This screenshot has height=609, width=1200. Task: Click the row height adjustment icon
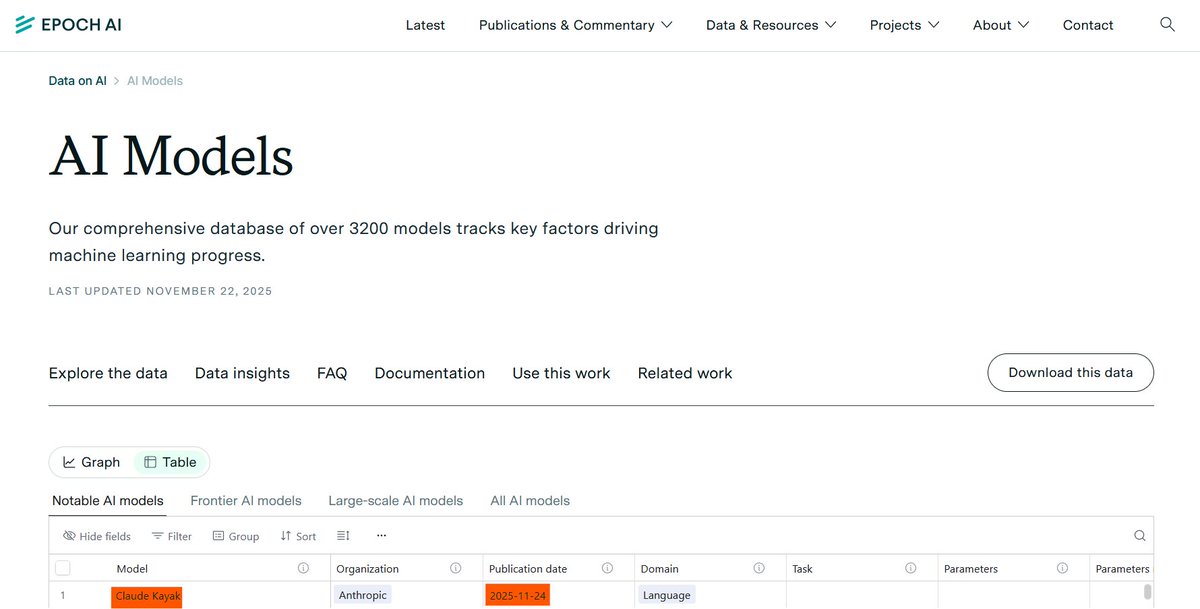click(343, 536)
